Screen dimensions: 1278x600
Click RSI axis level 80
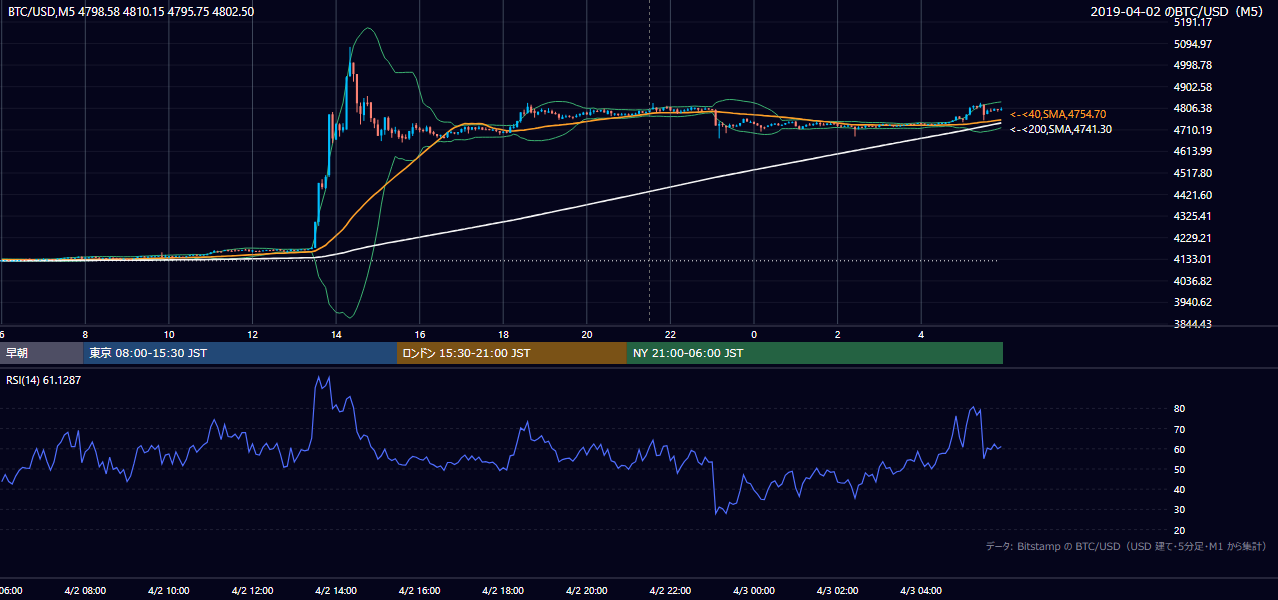[1179, 409]
